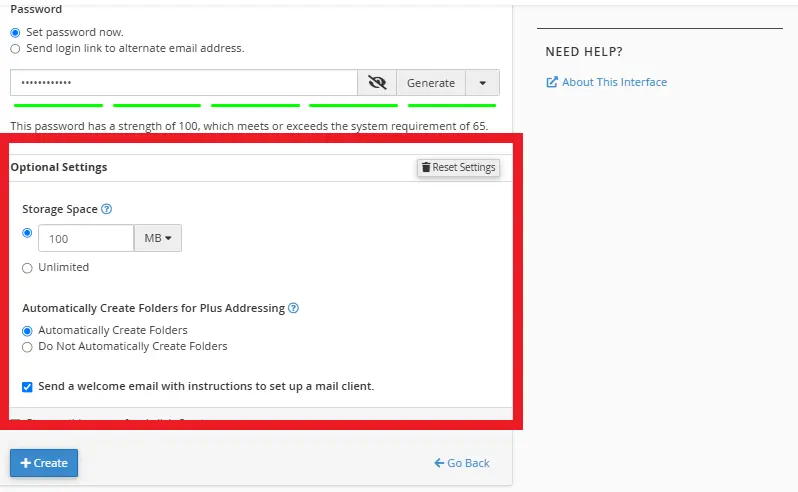
Task: Click the Storage Space help icon
Action: click(x=107, y=210)
